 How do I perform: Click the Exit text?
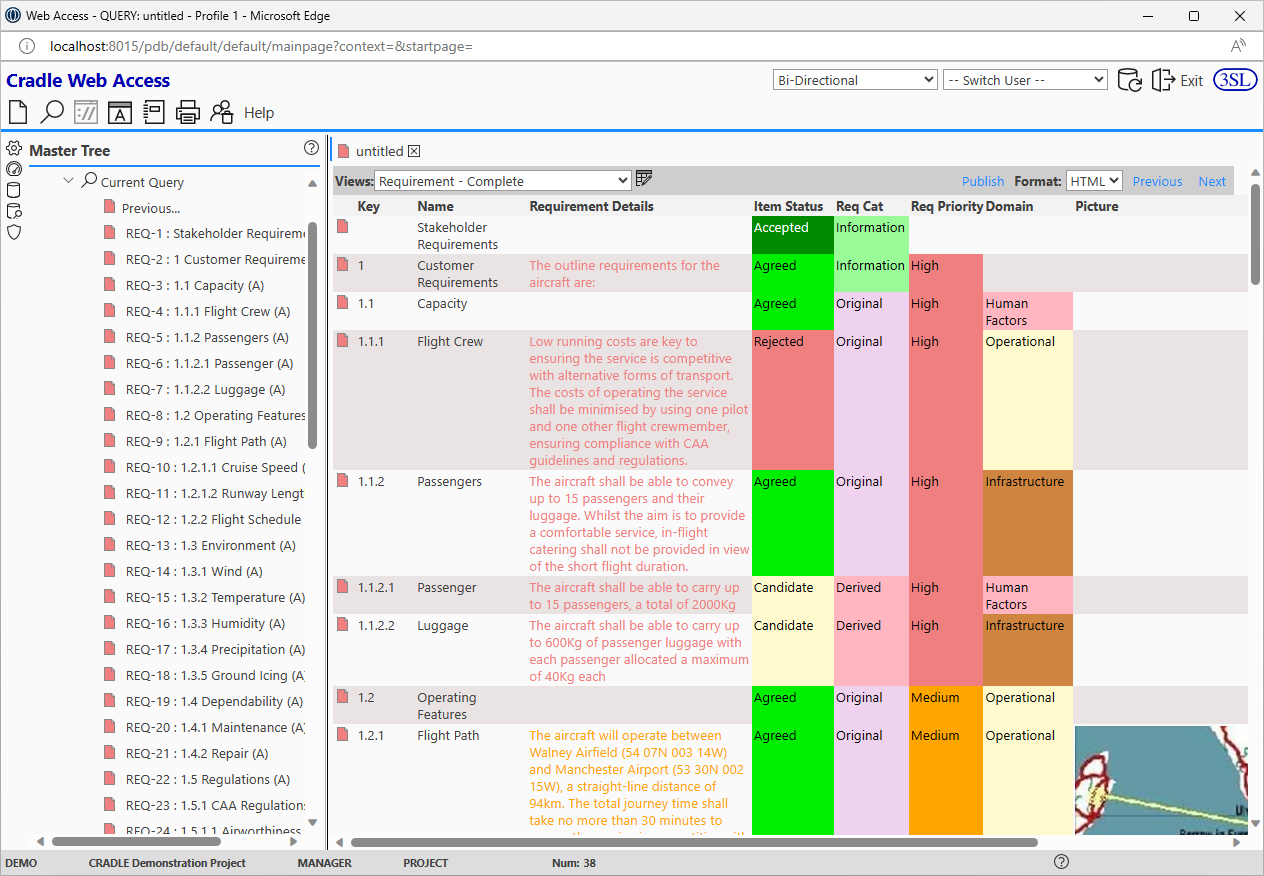pos(1192,81)
